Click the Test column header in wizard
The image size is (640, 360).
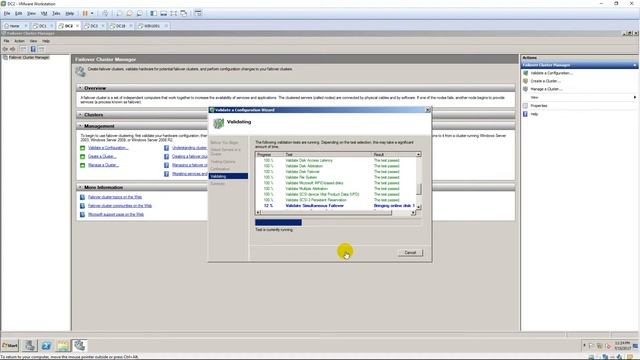click(328, 154)
